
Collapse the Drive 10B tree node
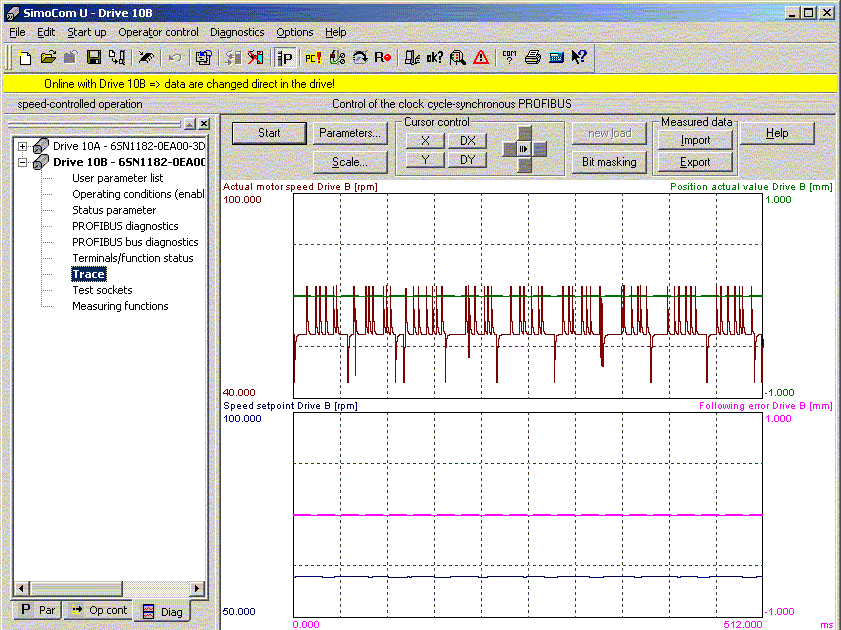[22, 162]
